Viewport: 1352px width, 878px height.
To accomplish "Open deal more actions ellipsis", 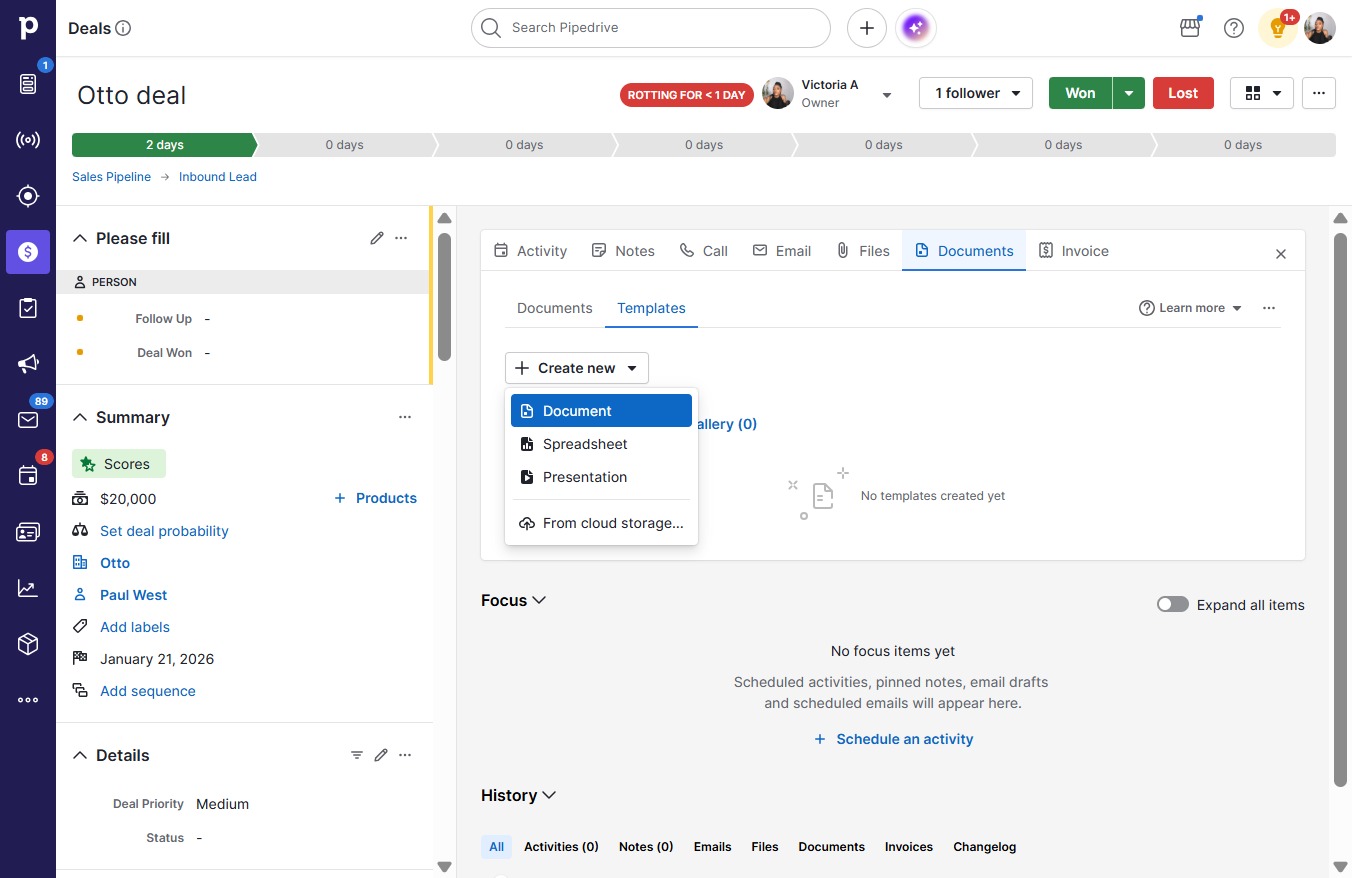I will pyautogui.click(x=1319, y=93).
